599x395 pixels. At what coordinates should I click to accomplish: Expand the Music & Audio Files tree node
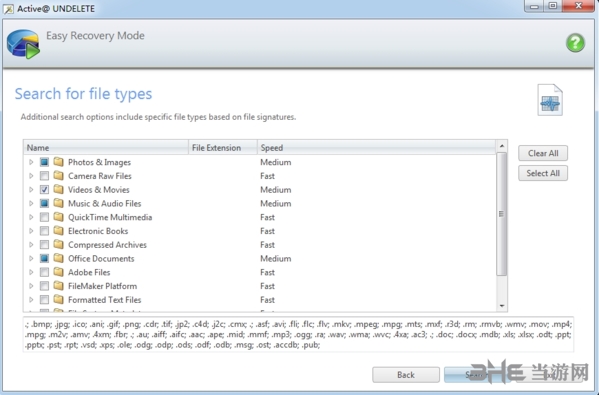pos(31,203)
